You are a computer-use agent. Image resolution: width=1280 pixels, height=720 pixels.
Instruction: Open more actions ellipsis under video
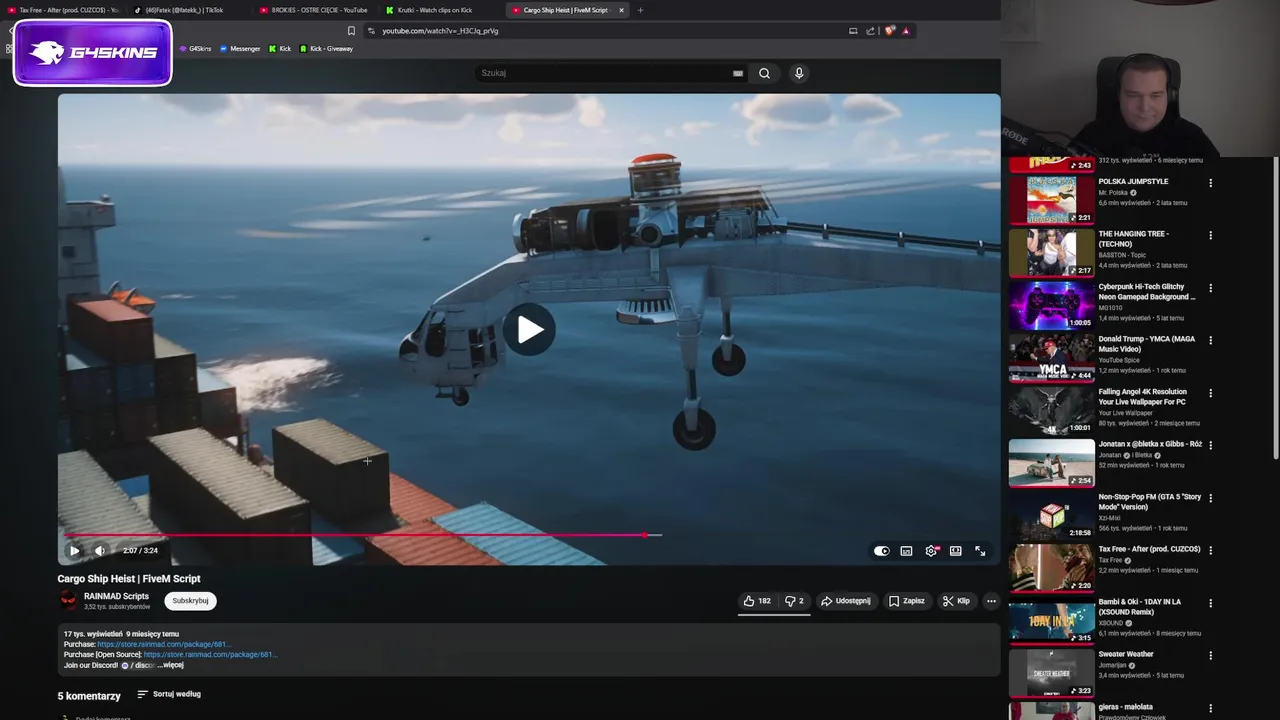pyautogui.click(x=991, y=601)
